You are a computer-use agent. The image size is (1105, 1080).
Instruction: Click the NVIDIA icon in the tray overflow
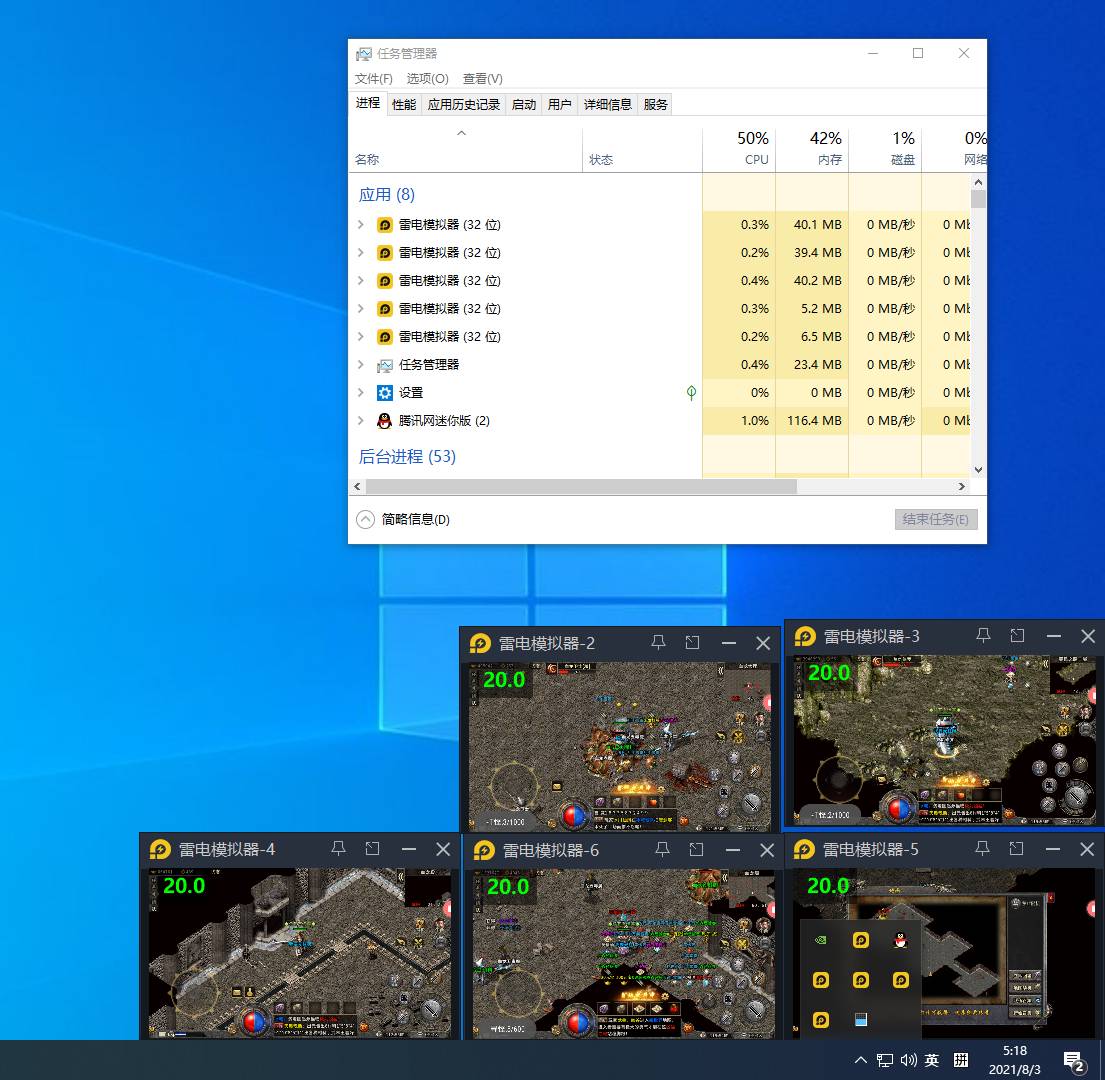coord(821,940)
